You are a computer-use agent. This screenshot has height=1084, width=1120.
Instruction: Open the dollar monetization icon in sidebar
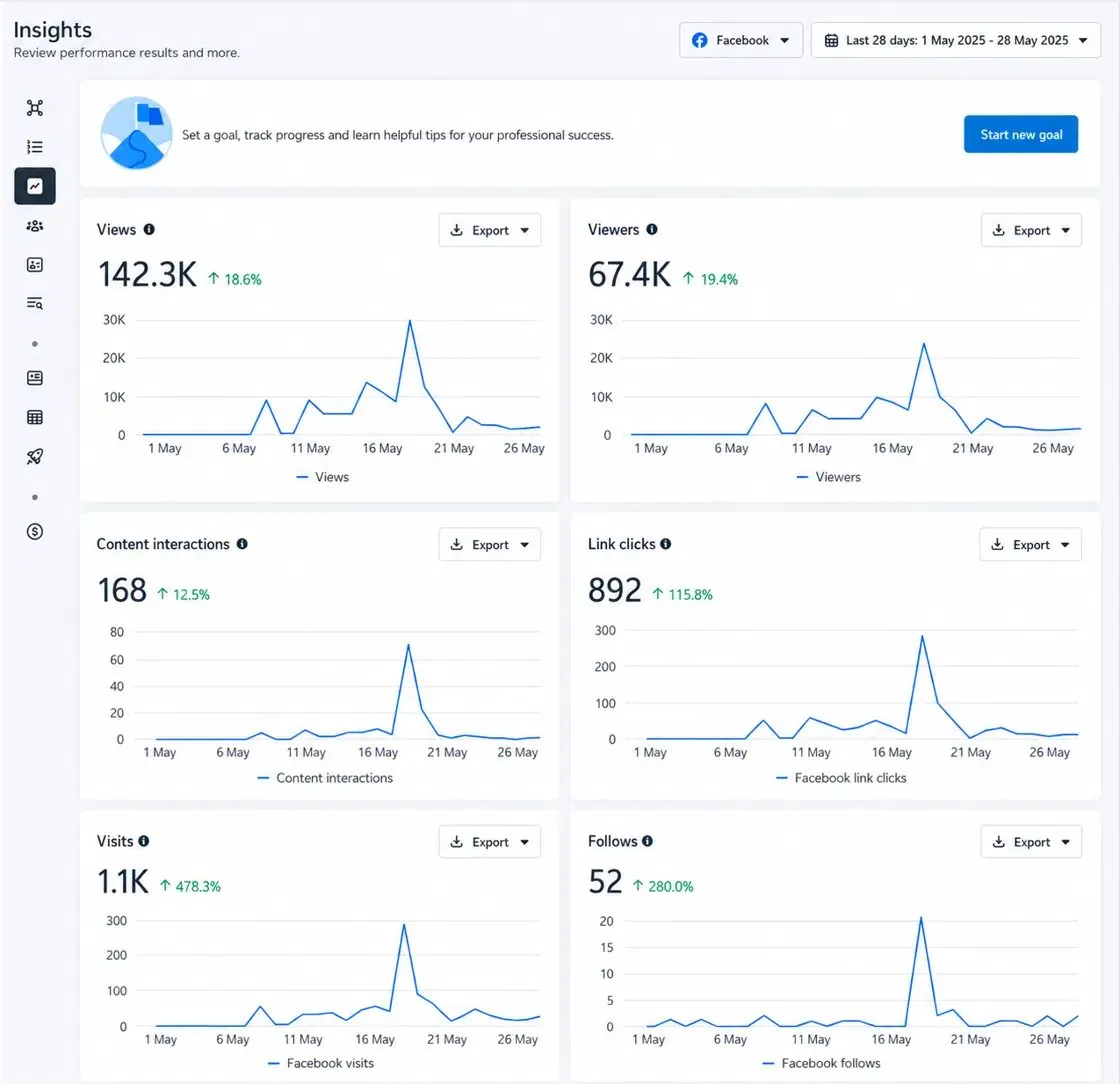pyautogui.click(x=34, y=531)
